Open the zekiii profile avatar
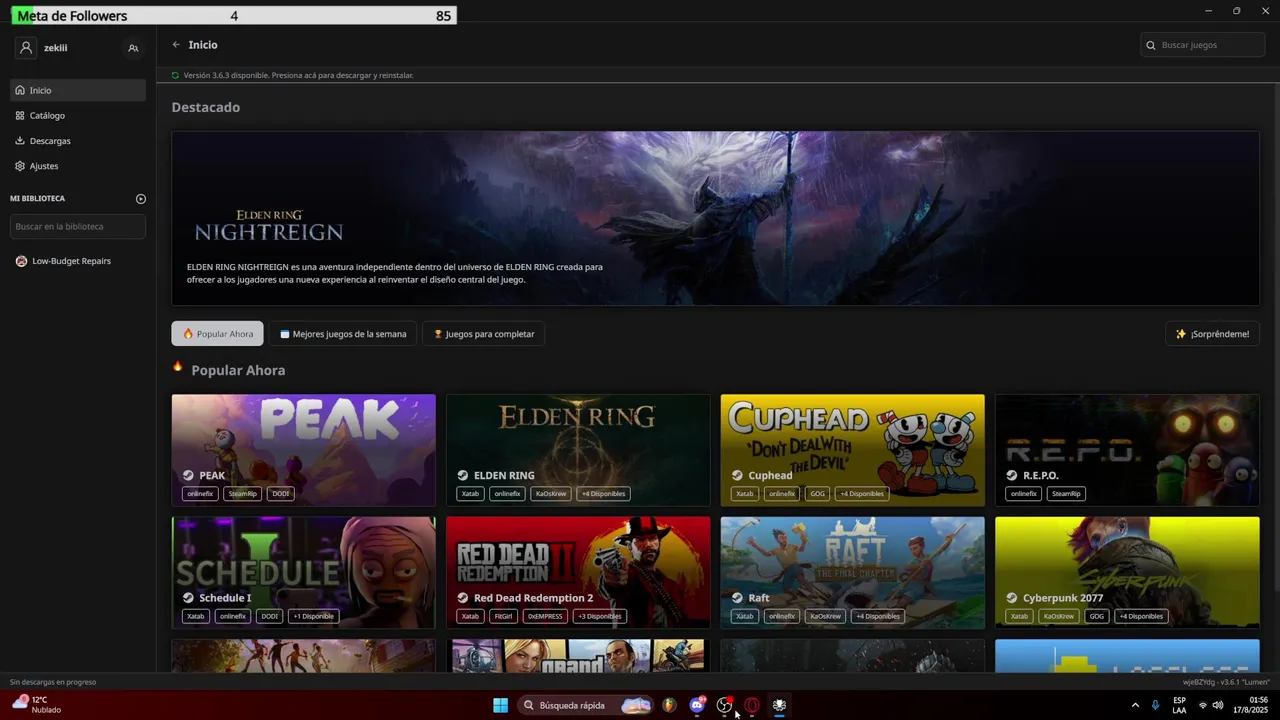This screenshot has width=1280, height=720. pyautogui.click(x=26, y=48)
